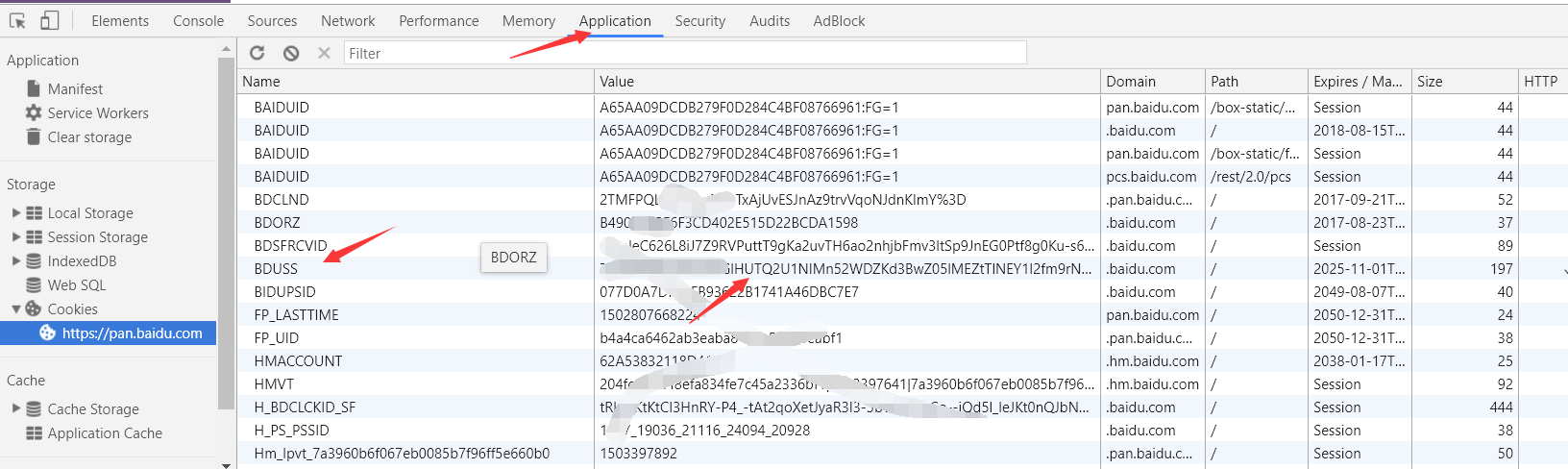
Task: Click the Application Cache grid icon
Action: (x=35, y=433)
